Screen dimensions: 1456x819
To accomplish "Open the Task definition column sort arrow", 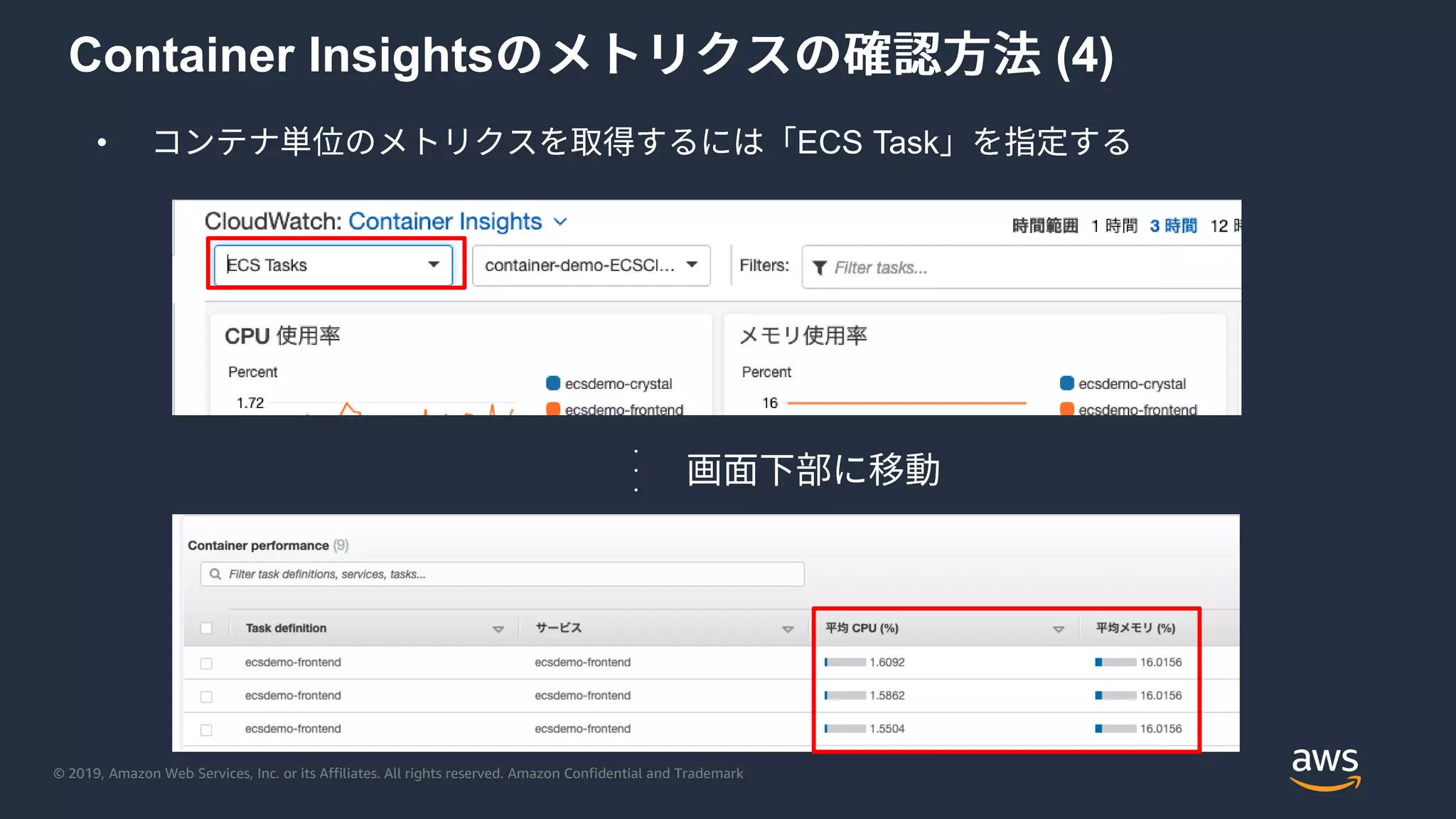I will tap(498, 629).
